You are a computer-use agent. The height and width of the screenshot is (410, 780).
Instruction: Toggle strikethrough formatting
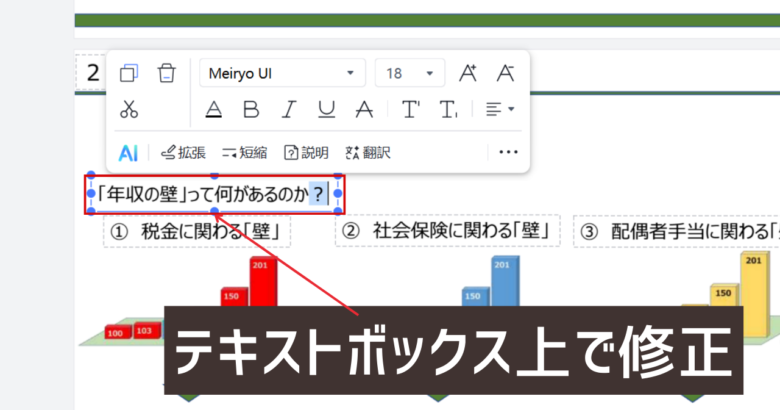365,109
